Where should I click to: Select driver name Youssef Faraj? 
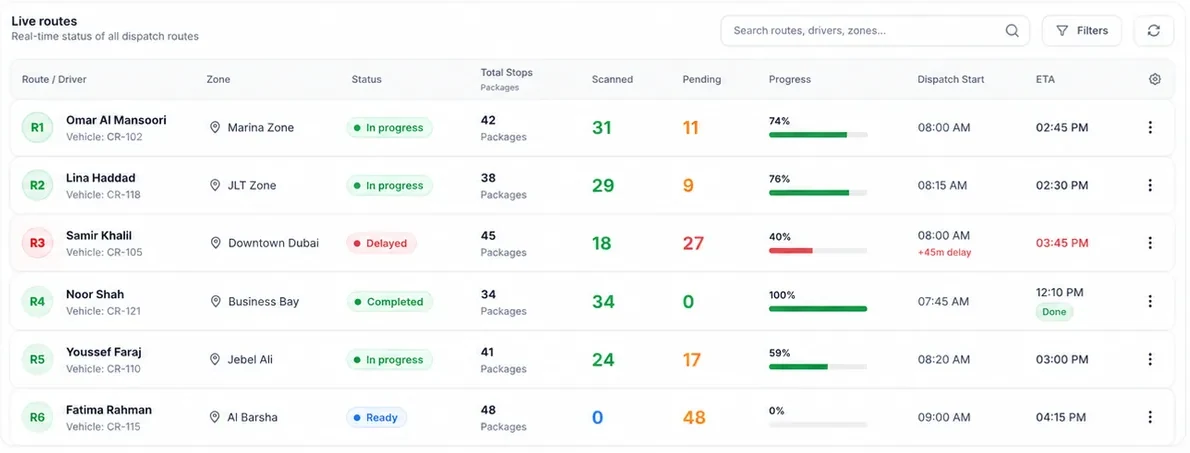pos(104,352)
